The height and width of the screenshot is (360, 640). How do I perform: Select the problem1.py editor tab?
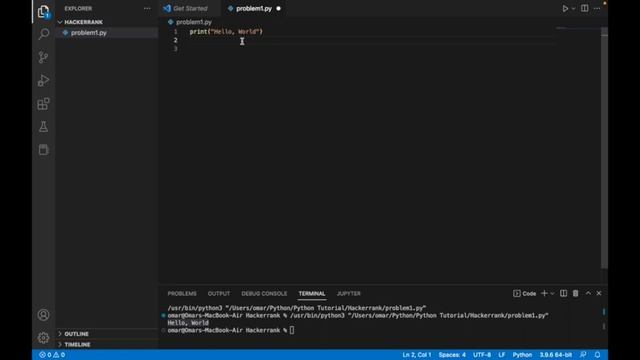(x=254, y=8)
